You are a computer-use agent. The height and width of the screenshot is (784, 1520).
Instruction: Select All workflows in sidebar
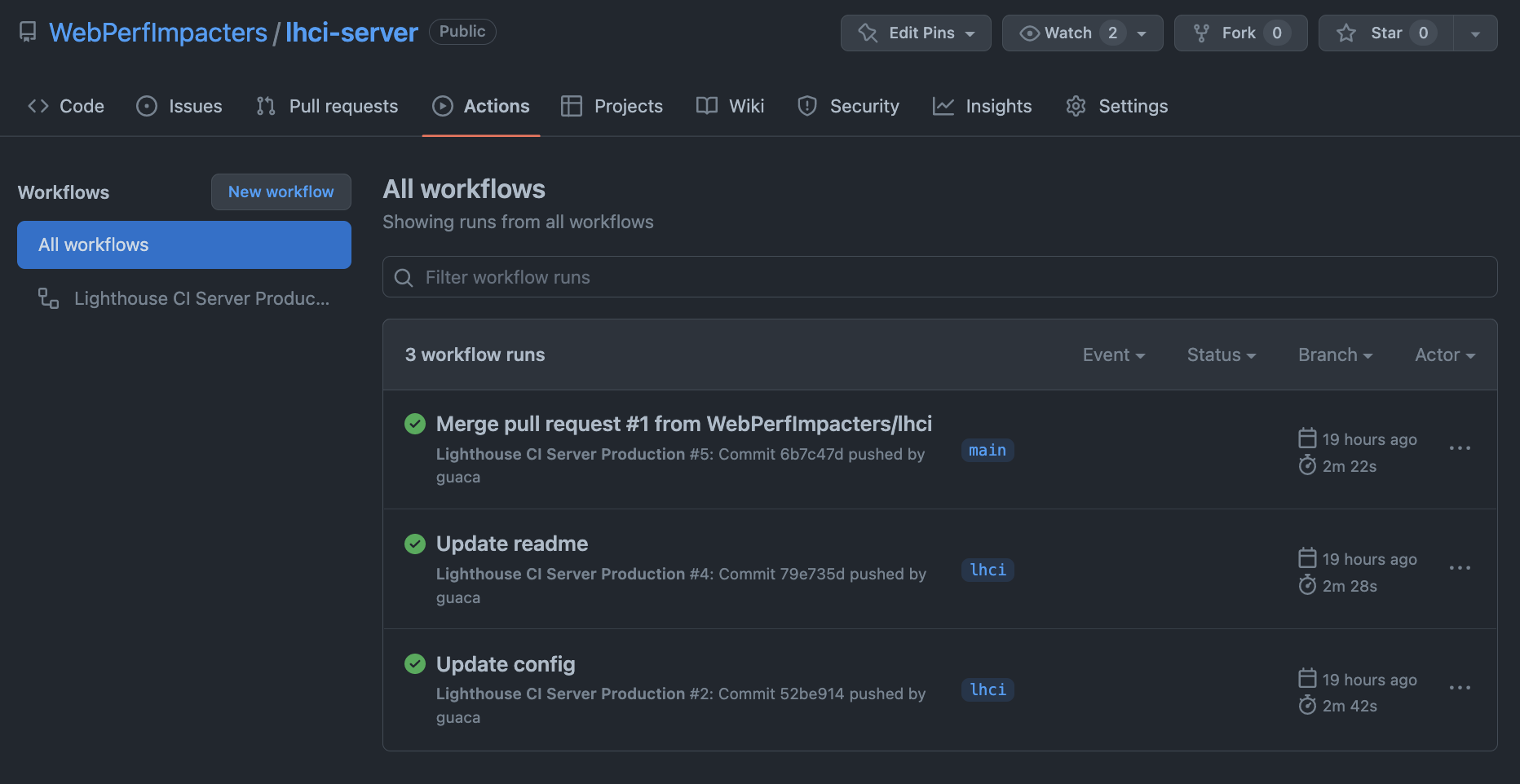(184, 244)
